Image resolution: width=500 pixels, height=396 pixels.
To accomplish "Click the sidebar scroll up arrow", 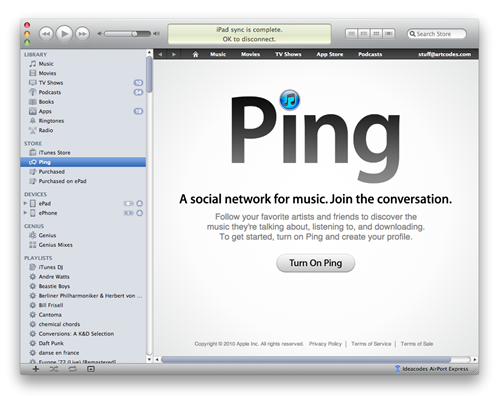I will (x=149, y=52).
